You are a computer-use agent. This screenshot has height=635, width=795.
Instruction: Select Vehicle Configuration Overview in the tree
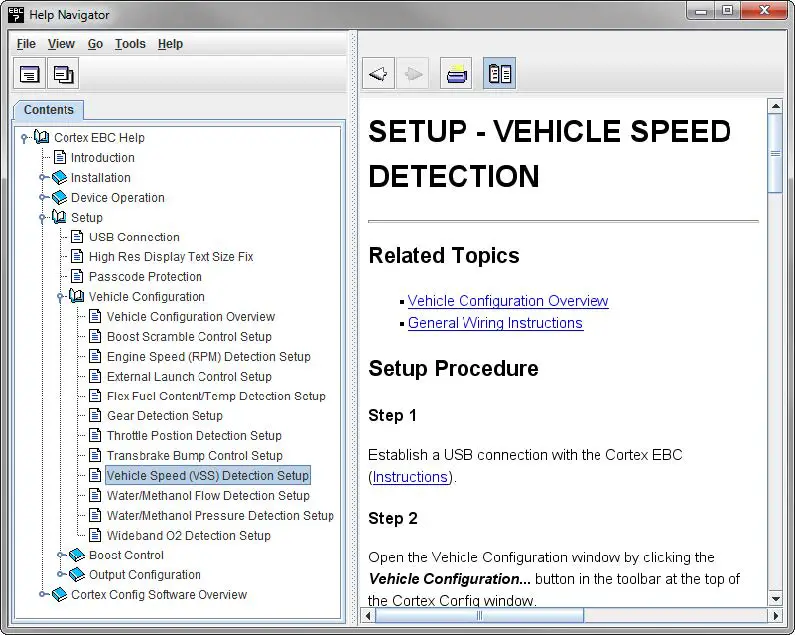[x=191, y=316]
